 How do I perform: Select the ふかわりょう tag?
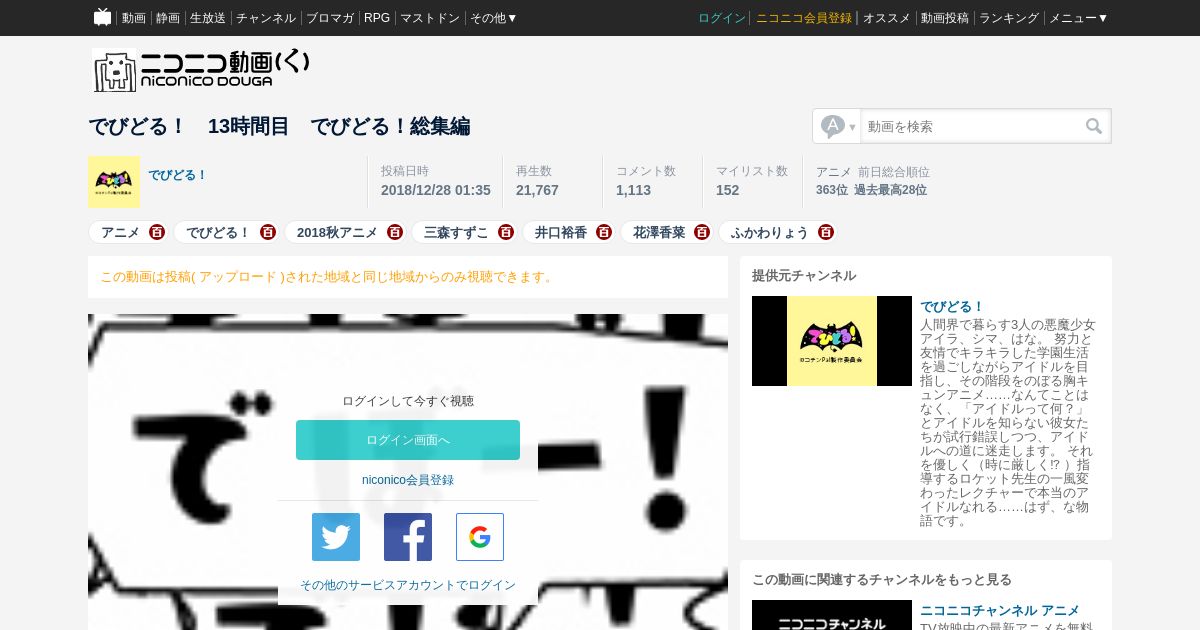(x=770, y=232)
